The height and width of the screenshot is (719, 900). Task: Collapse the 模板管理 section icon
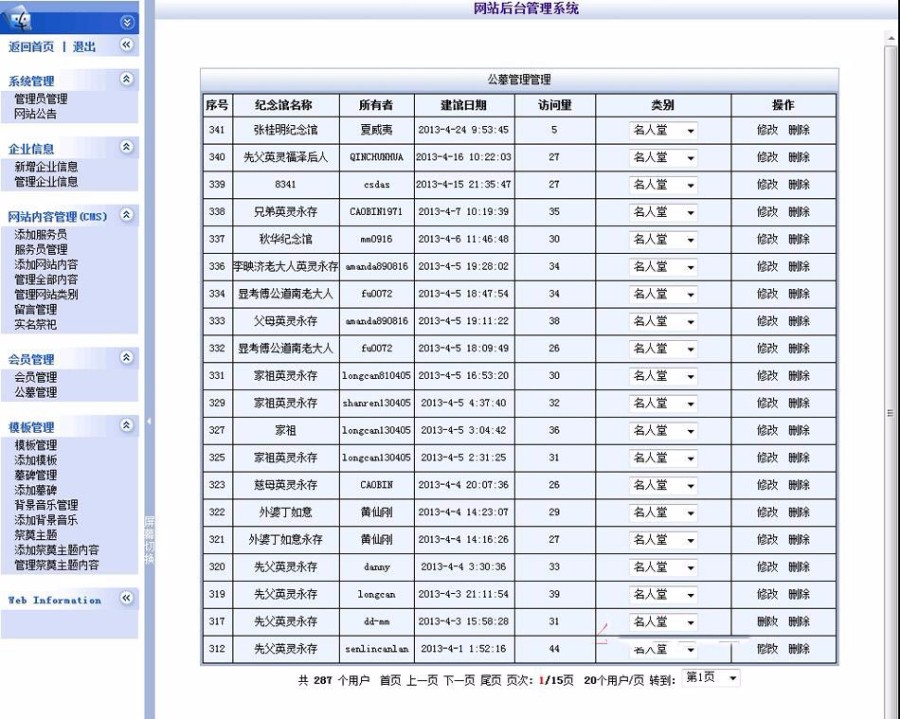[x=127, y=426]
